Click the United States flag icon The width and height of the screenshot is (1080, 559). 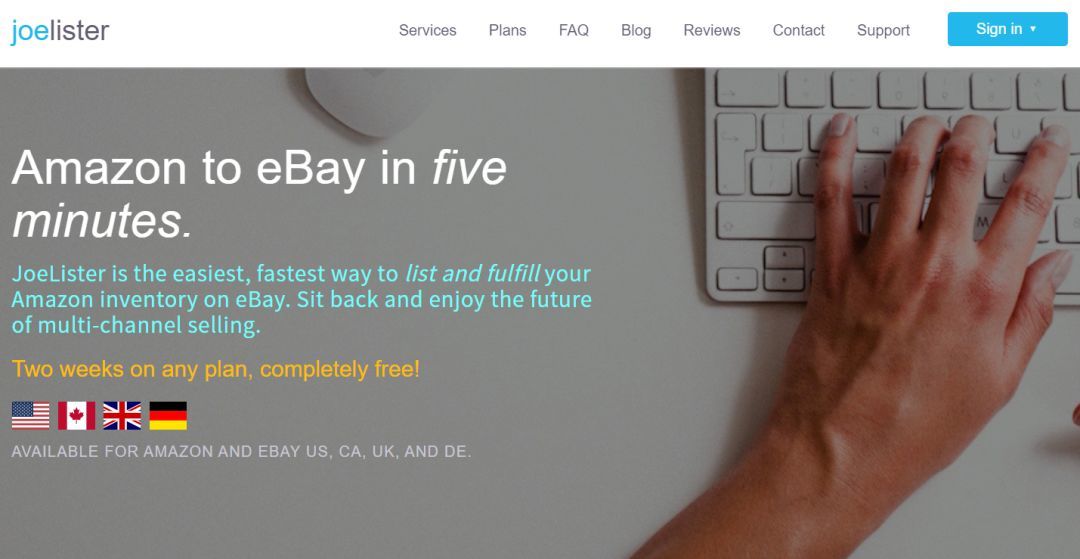[30, 416]
